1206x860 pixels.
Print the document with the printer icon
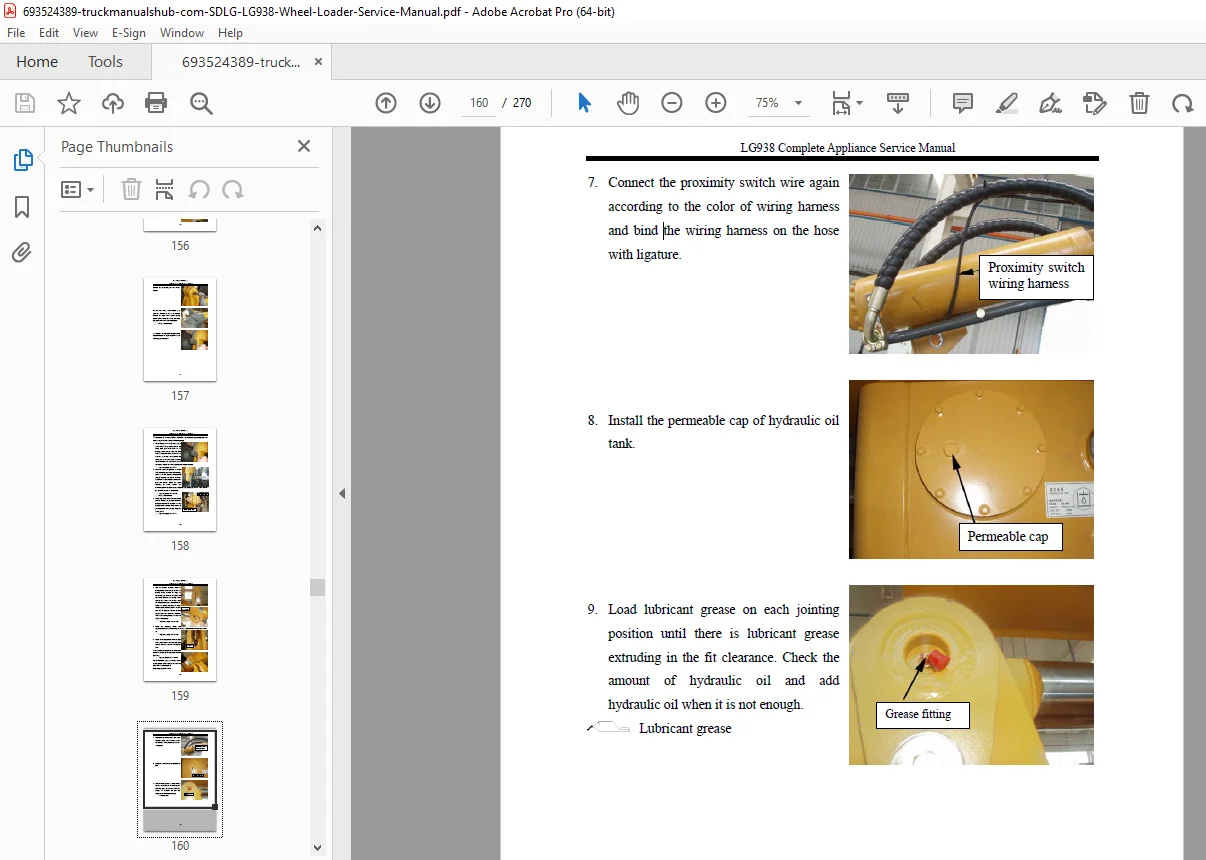(x=156, y=103)
